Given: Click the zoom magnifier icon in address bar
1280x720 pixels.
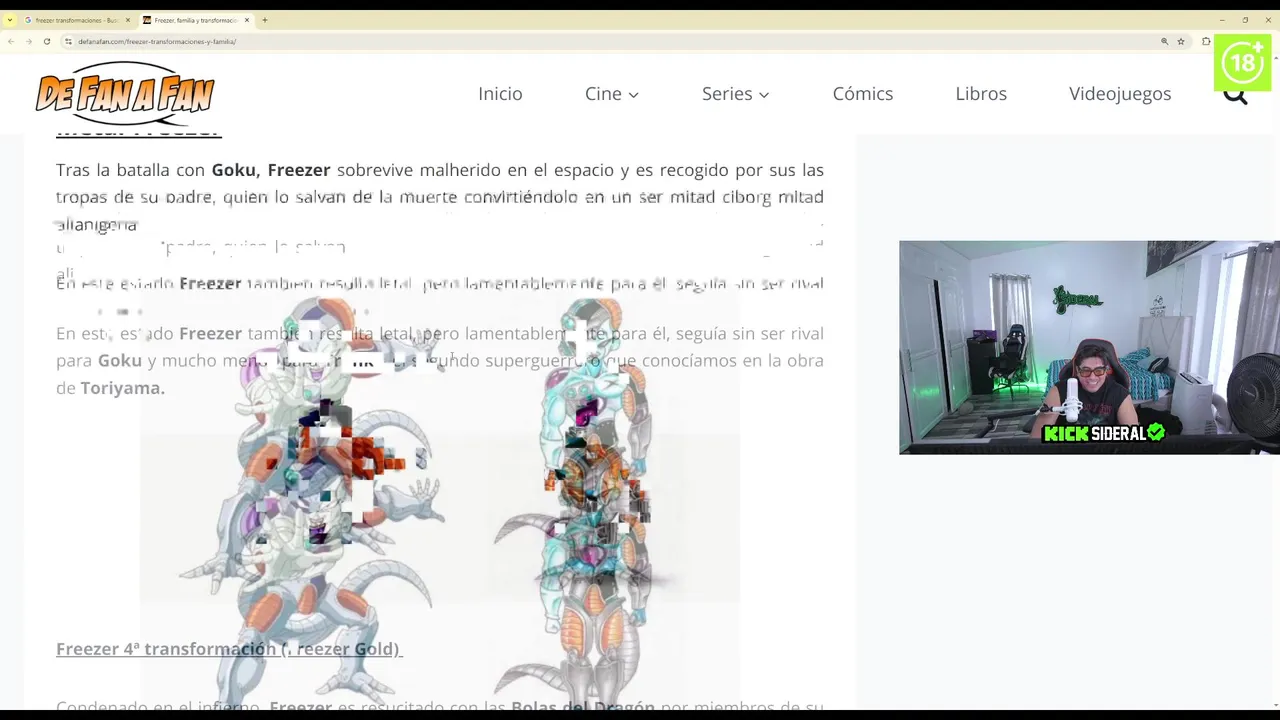Looking at the screenshot, I should (1164, 41).
